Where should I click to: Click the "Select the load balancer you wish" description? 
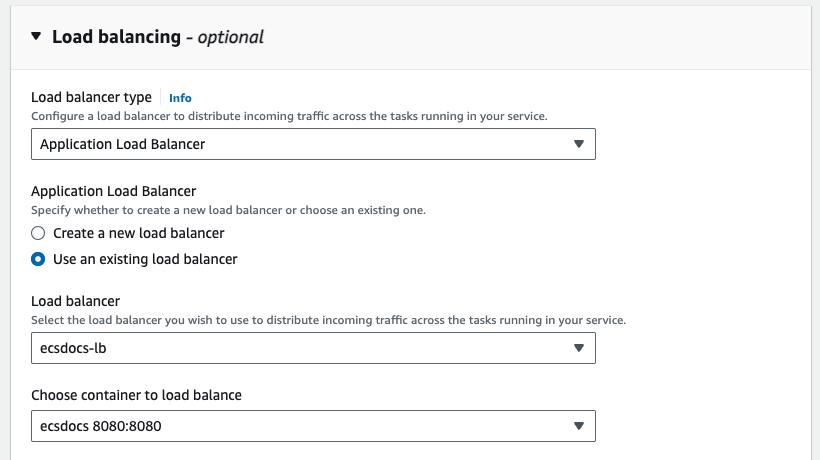click(x=328, y=320)
